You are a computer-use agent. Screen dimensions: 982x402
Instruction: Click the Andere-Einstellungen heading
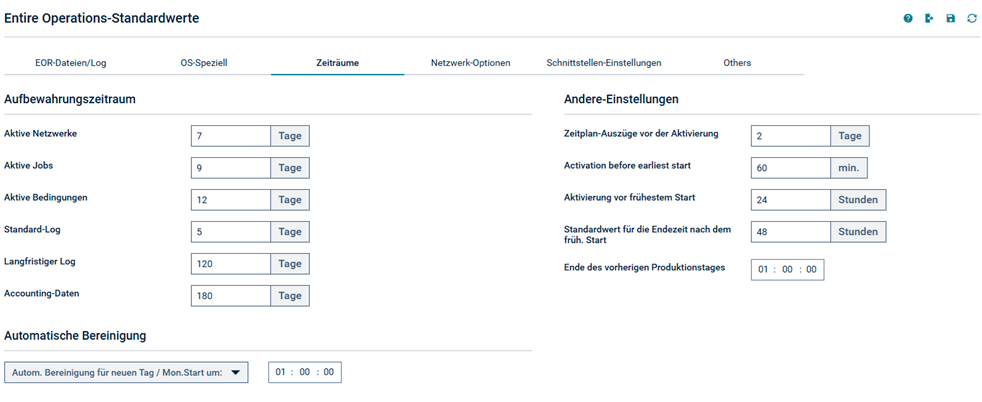coord(622,99)
